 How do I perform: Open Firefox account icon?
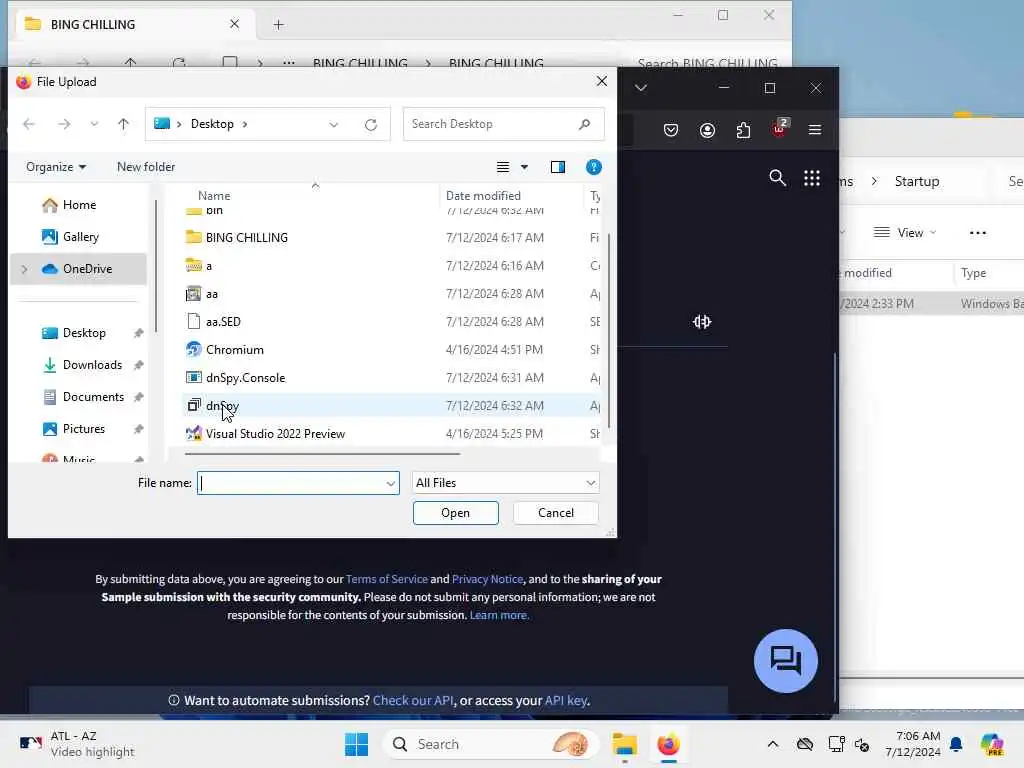click(707, 130)
